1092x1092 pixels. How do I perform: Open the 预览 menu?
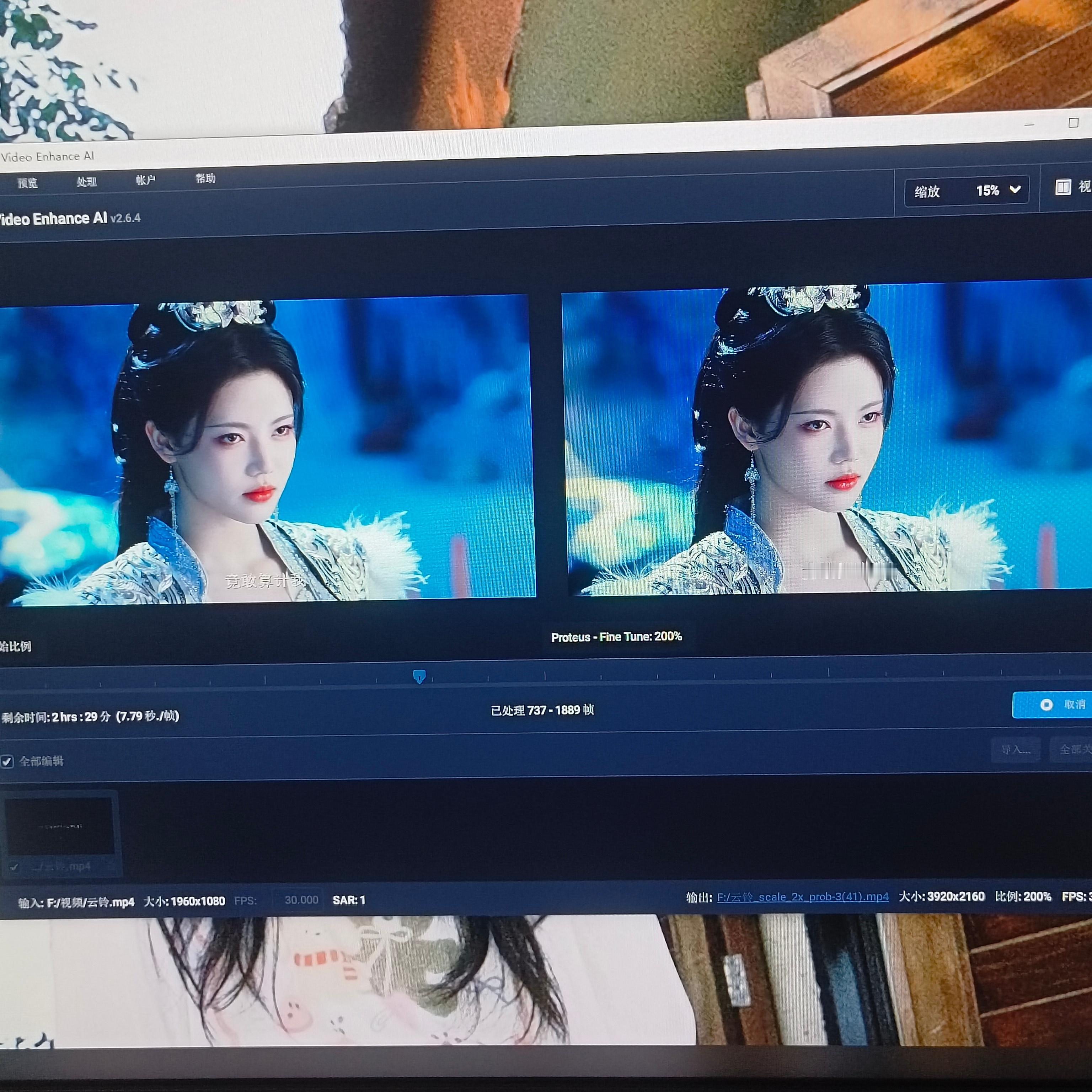(x=27, y=183)
